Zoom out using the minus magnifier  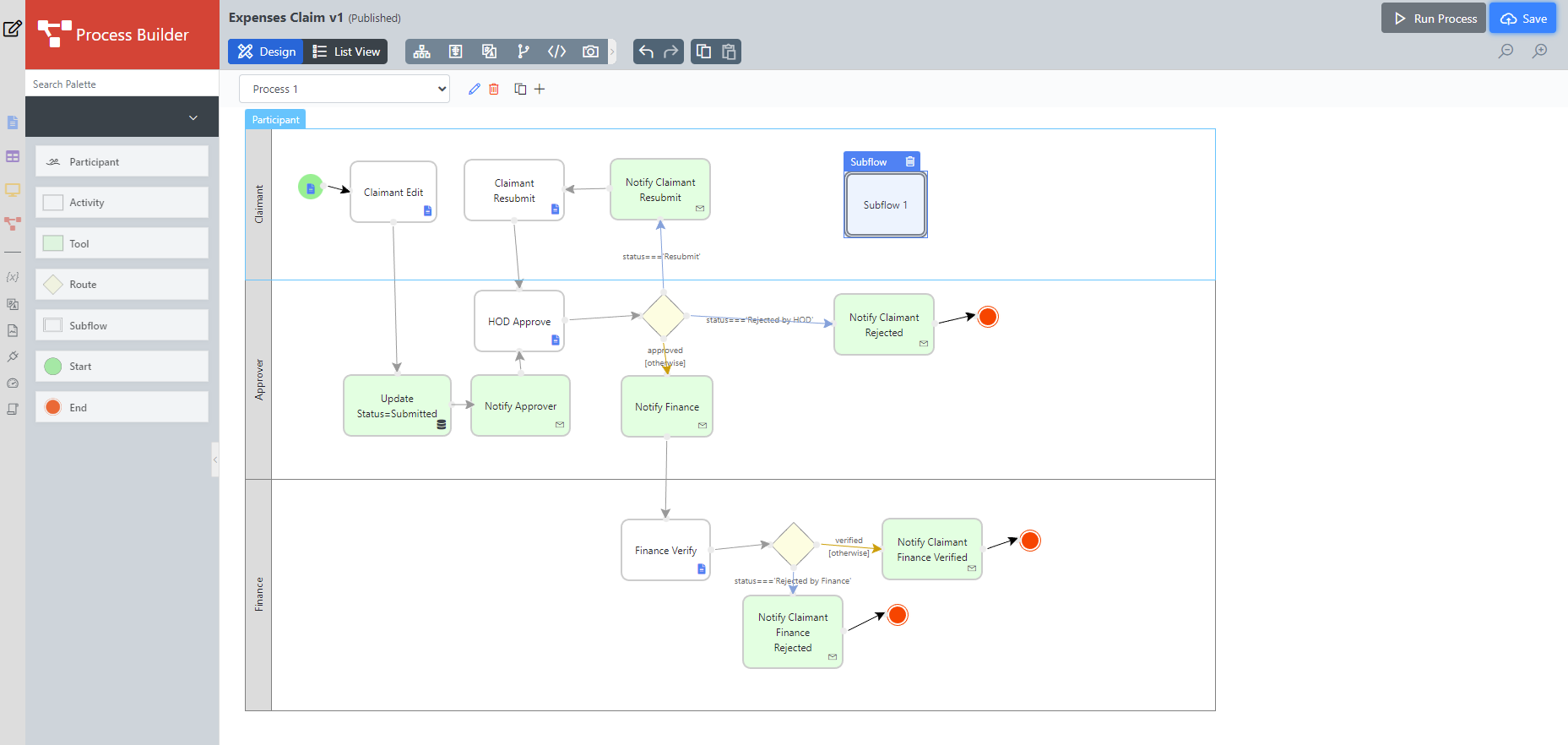[1506, 51]
